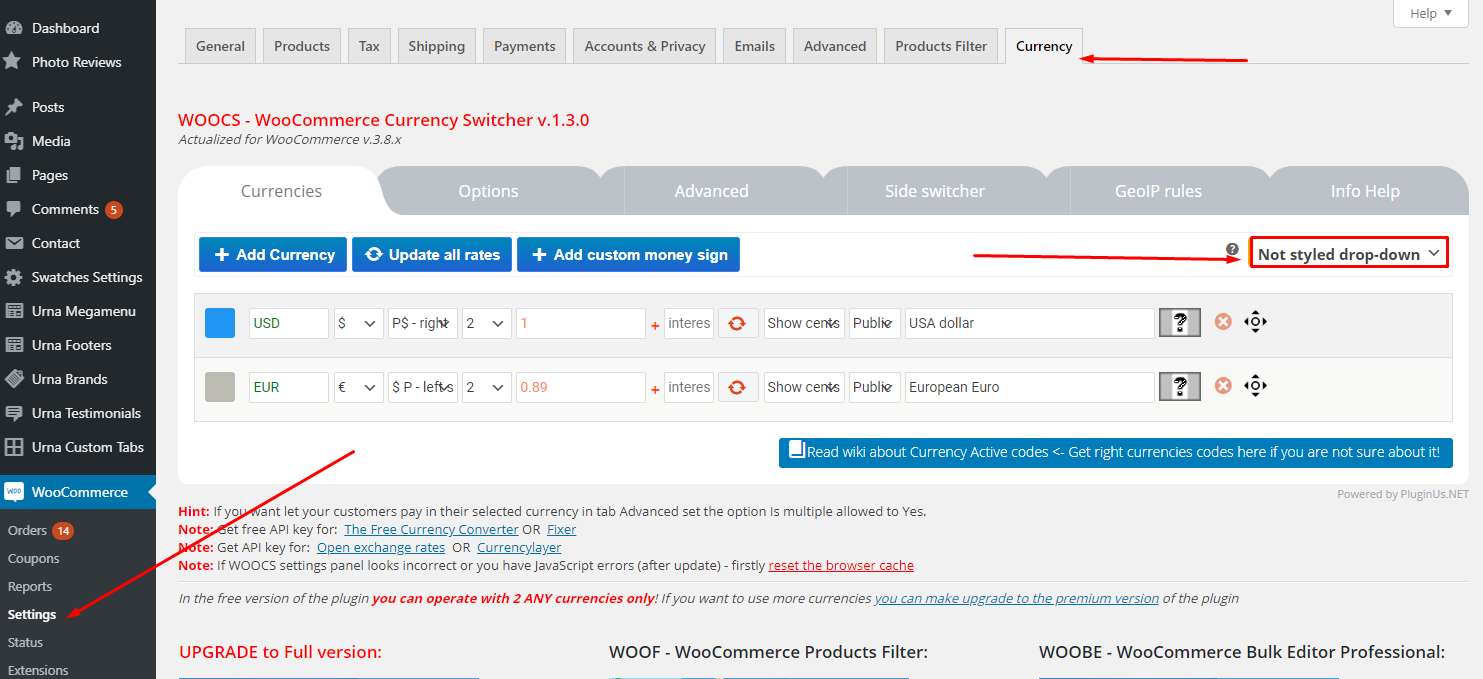Image resolution: width=1483 pixels, height=679 pixels.
Task: Open USD Public visibility dropdown
Action: tap(875, 323)
